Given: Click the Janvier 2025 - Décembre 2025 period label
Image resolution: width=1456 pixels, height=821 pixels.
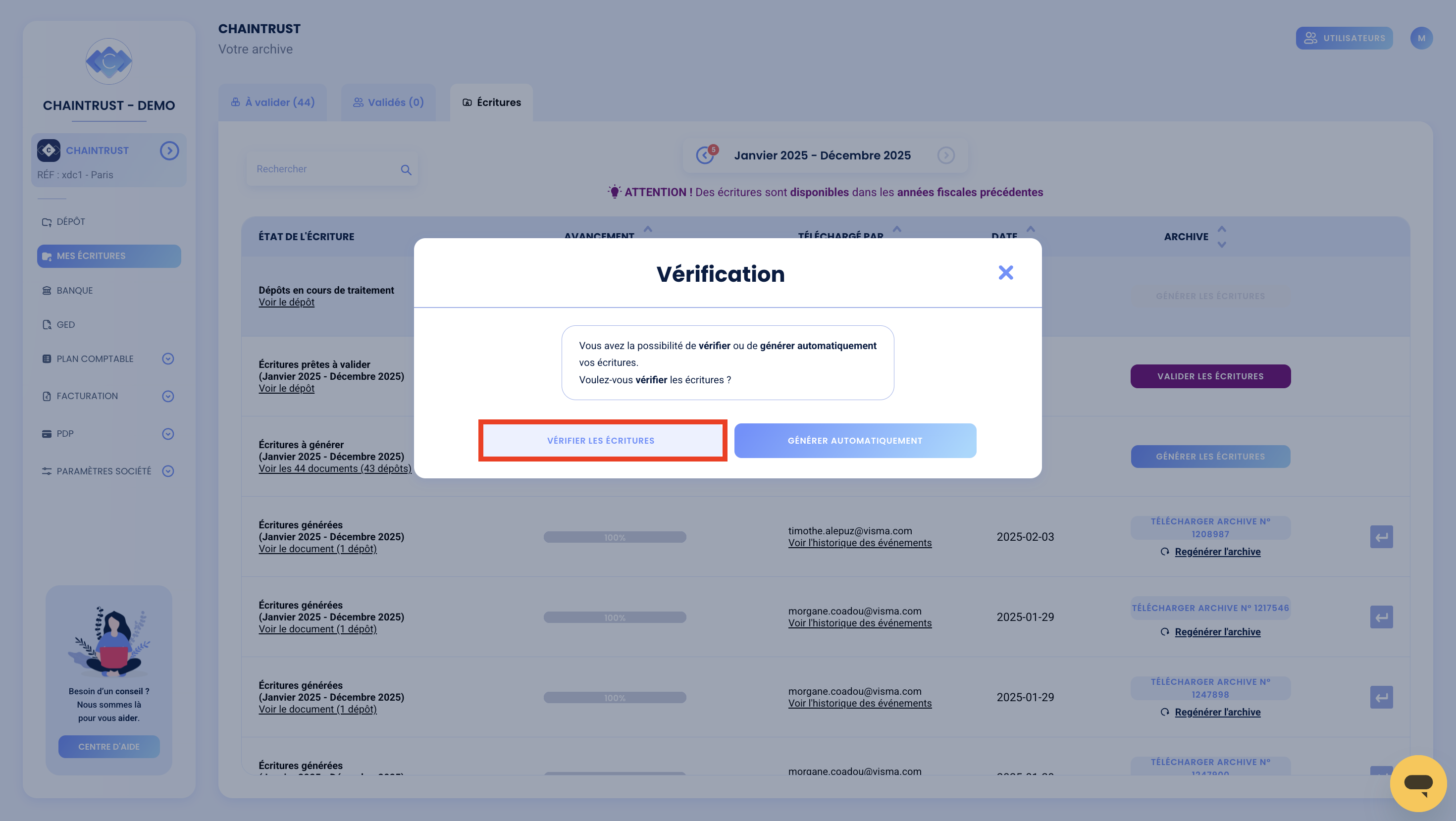Looking at the screenshot, I should 823,155.
